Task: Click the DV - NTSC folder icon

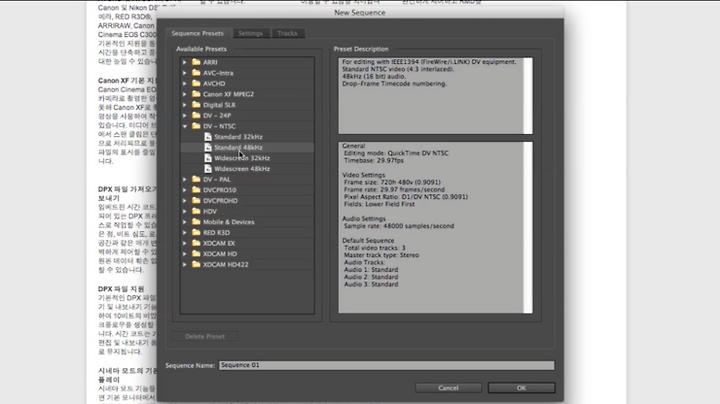Action: click(196, 126)
